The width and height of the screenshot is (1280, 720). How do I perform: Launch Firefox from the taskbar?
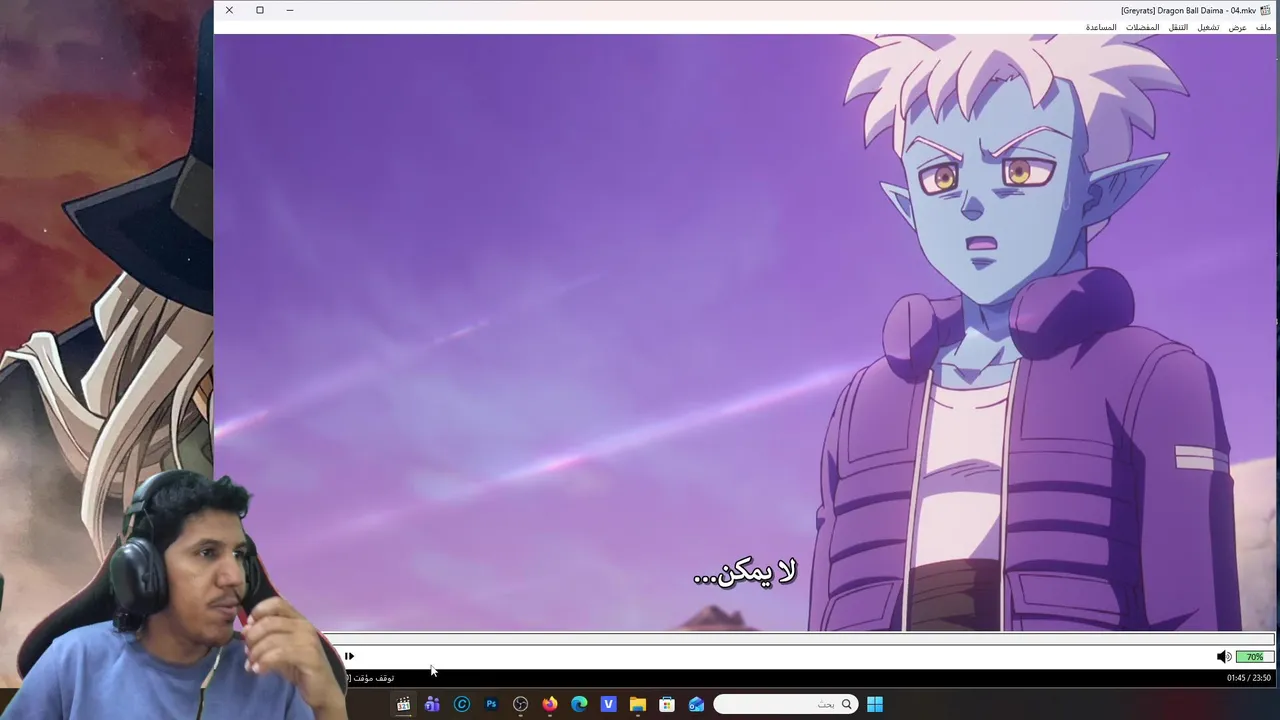point(550,704)
